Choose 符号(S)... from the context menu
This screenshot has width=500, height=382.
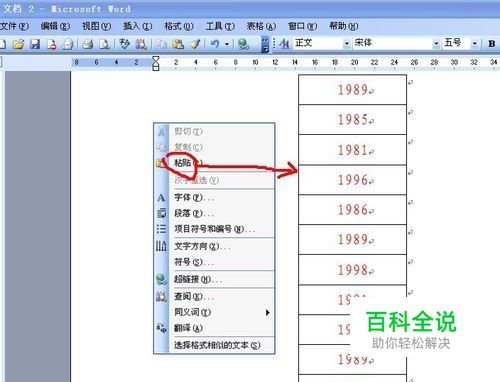[214, 262]
